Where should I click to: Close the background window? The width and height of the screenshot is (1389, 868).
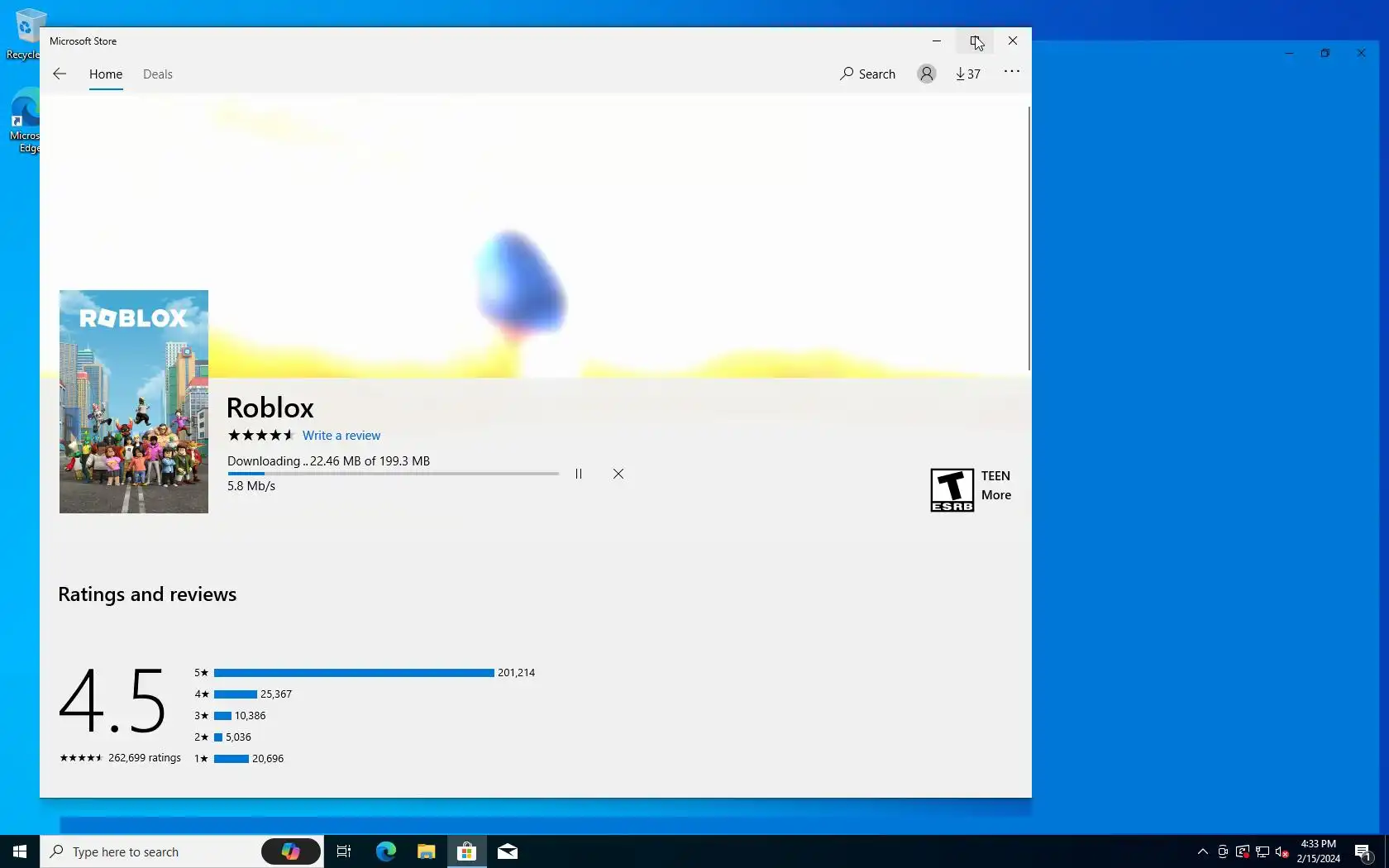pos(1362,53)
